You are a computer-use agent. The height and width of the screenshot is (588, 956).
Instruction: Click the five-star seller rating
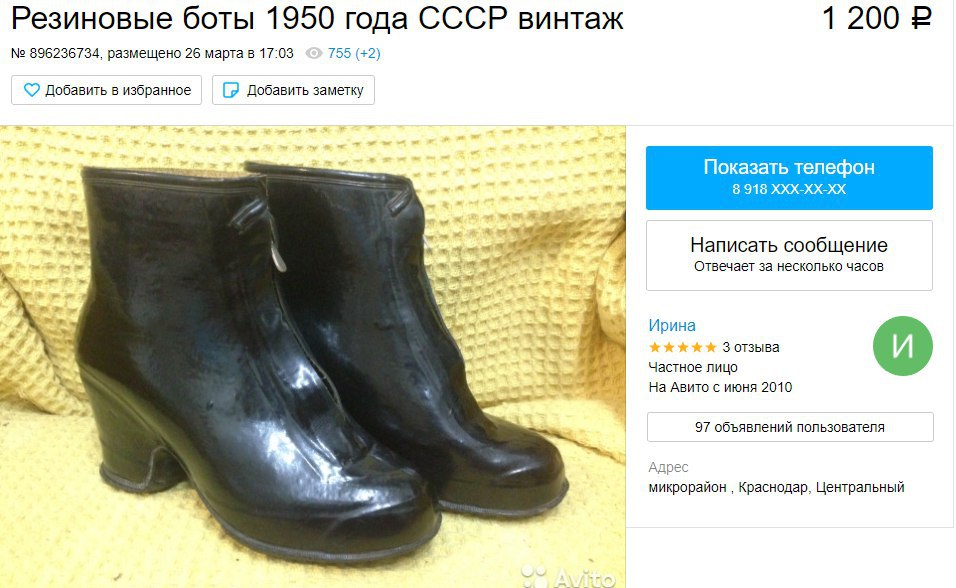click(683, 348)
